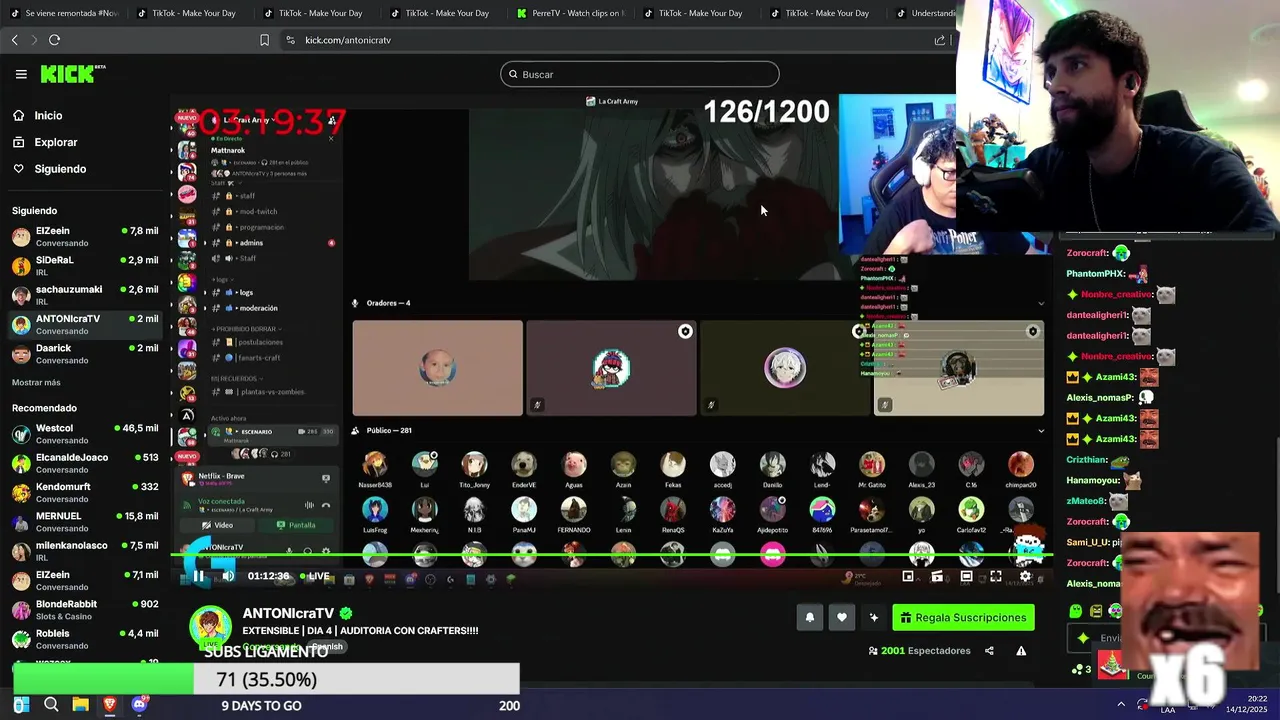The width and height of the screenshot is (1280, 720).
Task: Open ElcanaldeJoaco recommended channel
Action: [85, 463]
